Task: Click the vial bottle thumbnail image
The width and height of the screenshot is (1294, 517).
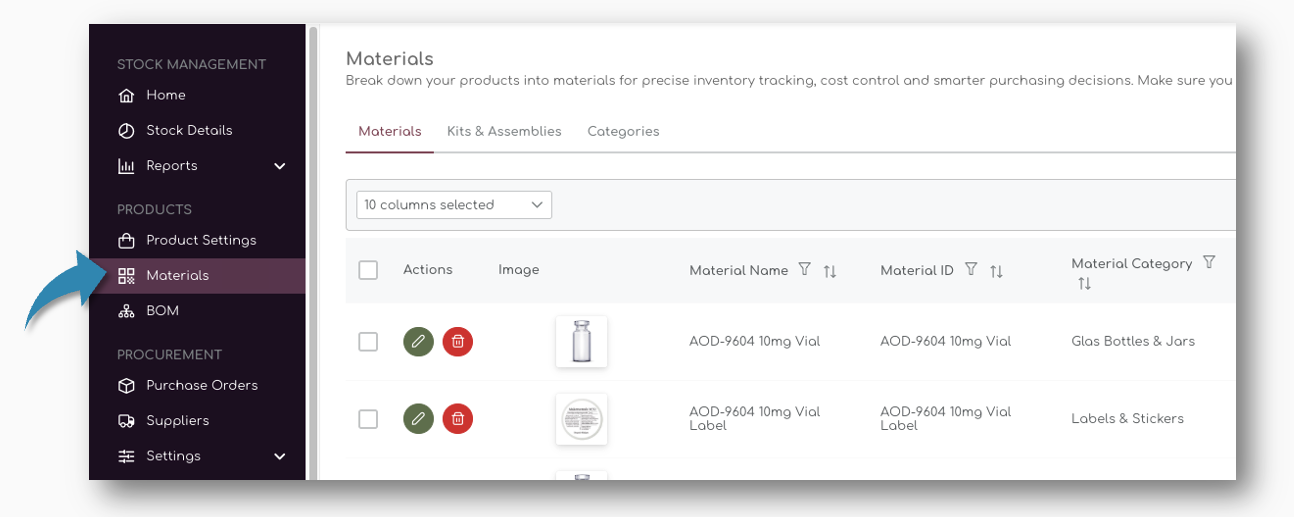Action: click(581, 342)
